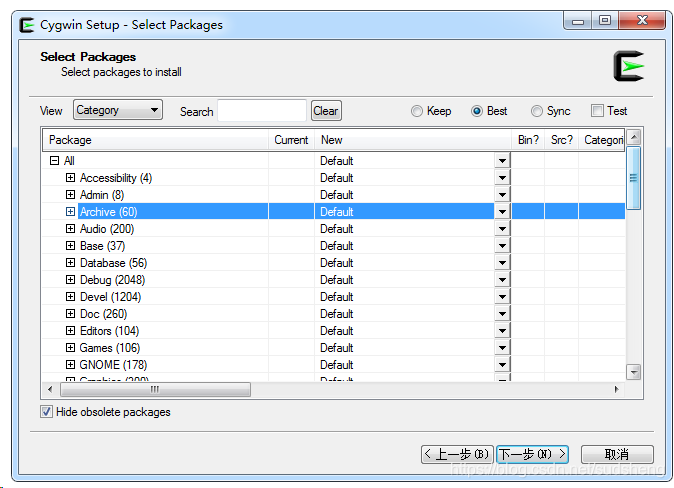This screenshot has width=674, height=488.
Task: Open New dropdown arrow for Debug row
Action: 502,279
